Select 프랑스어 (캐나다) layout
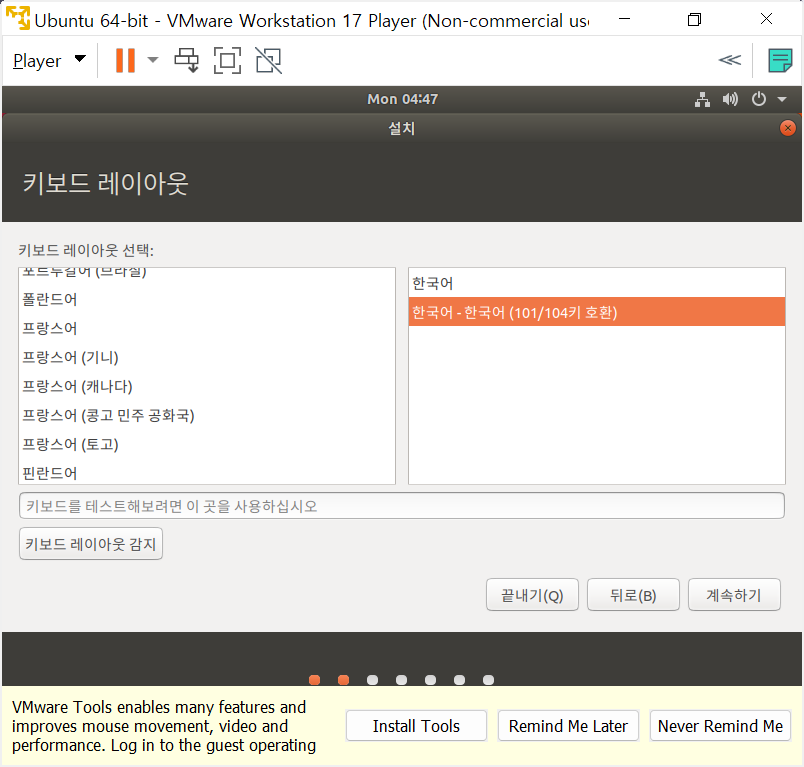 point(207,386)
